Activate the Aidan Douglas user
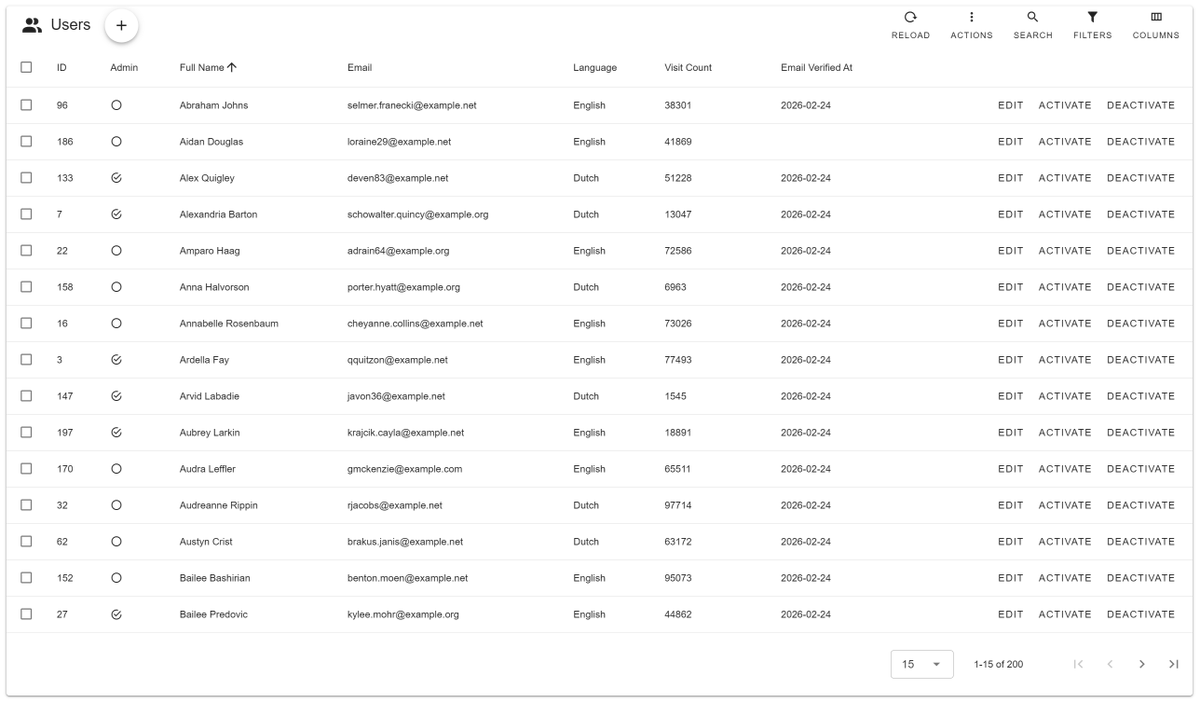The height and width of the screenshot is (703, 1200). click(x=1065, y=141)
